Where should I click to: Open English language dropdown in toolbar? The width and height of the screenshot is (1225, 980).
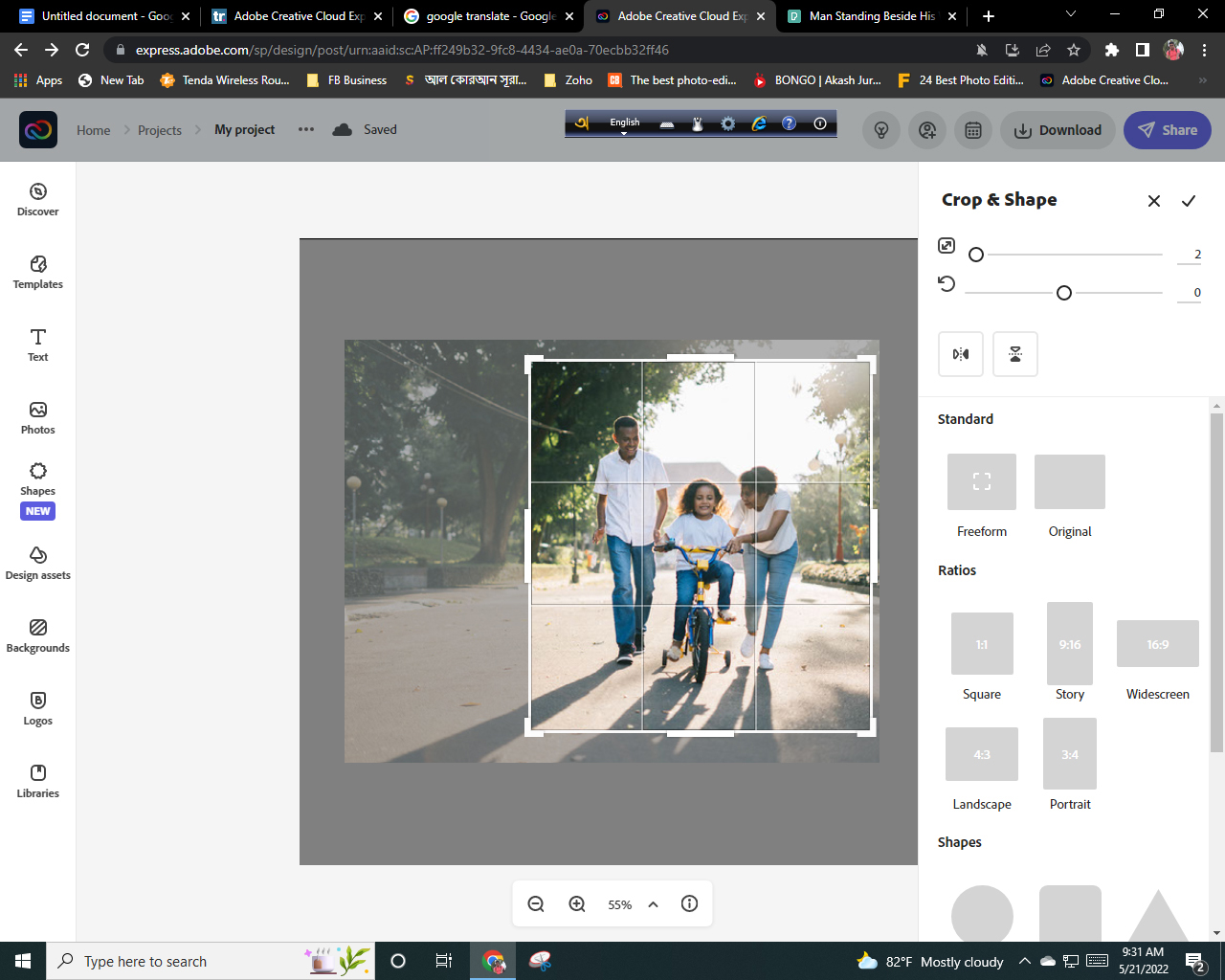pos(625,123)
